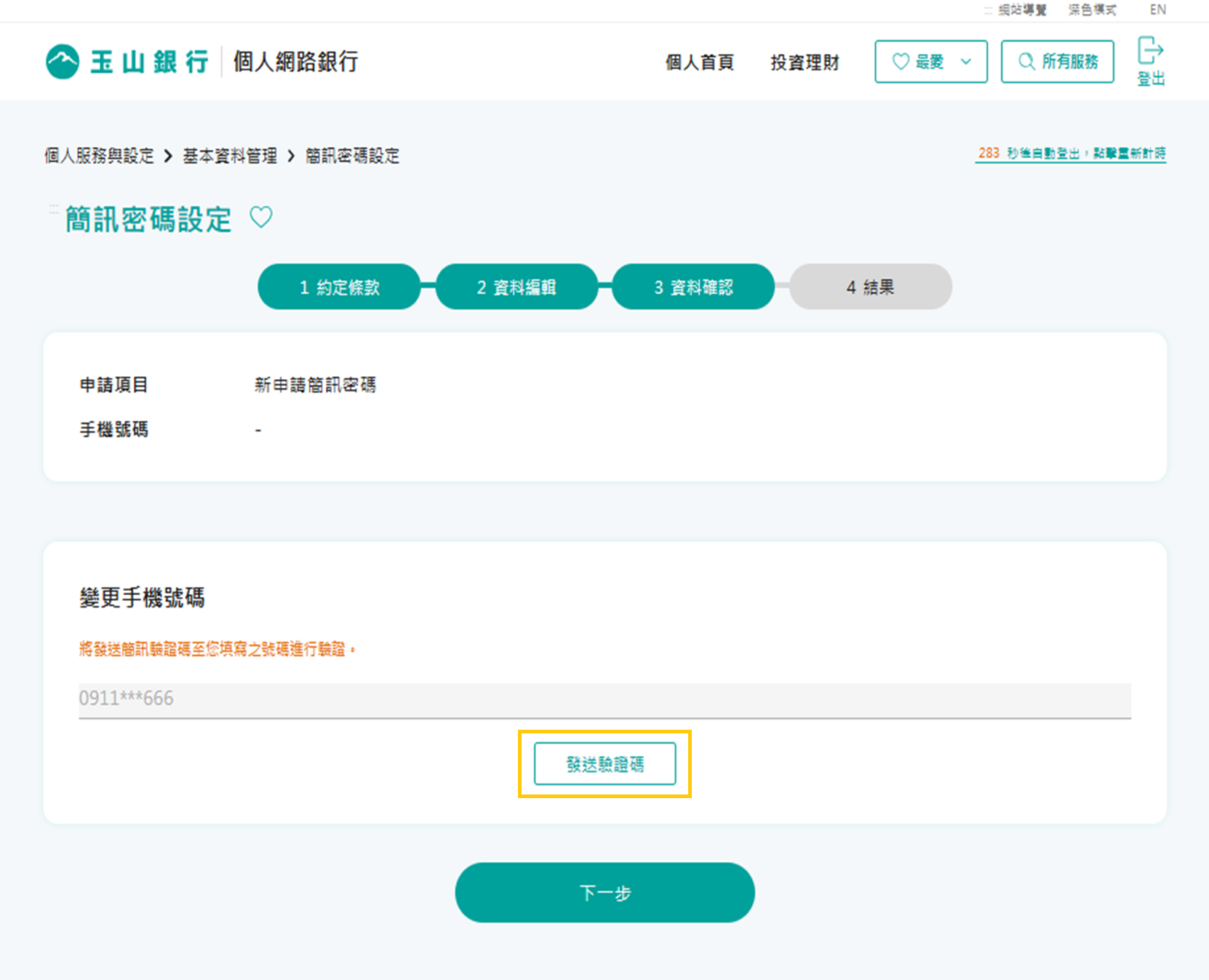The image size is (1209, 980).
Task: Click 基本資料管理 breadcrumb
Action: coord(230,156)
